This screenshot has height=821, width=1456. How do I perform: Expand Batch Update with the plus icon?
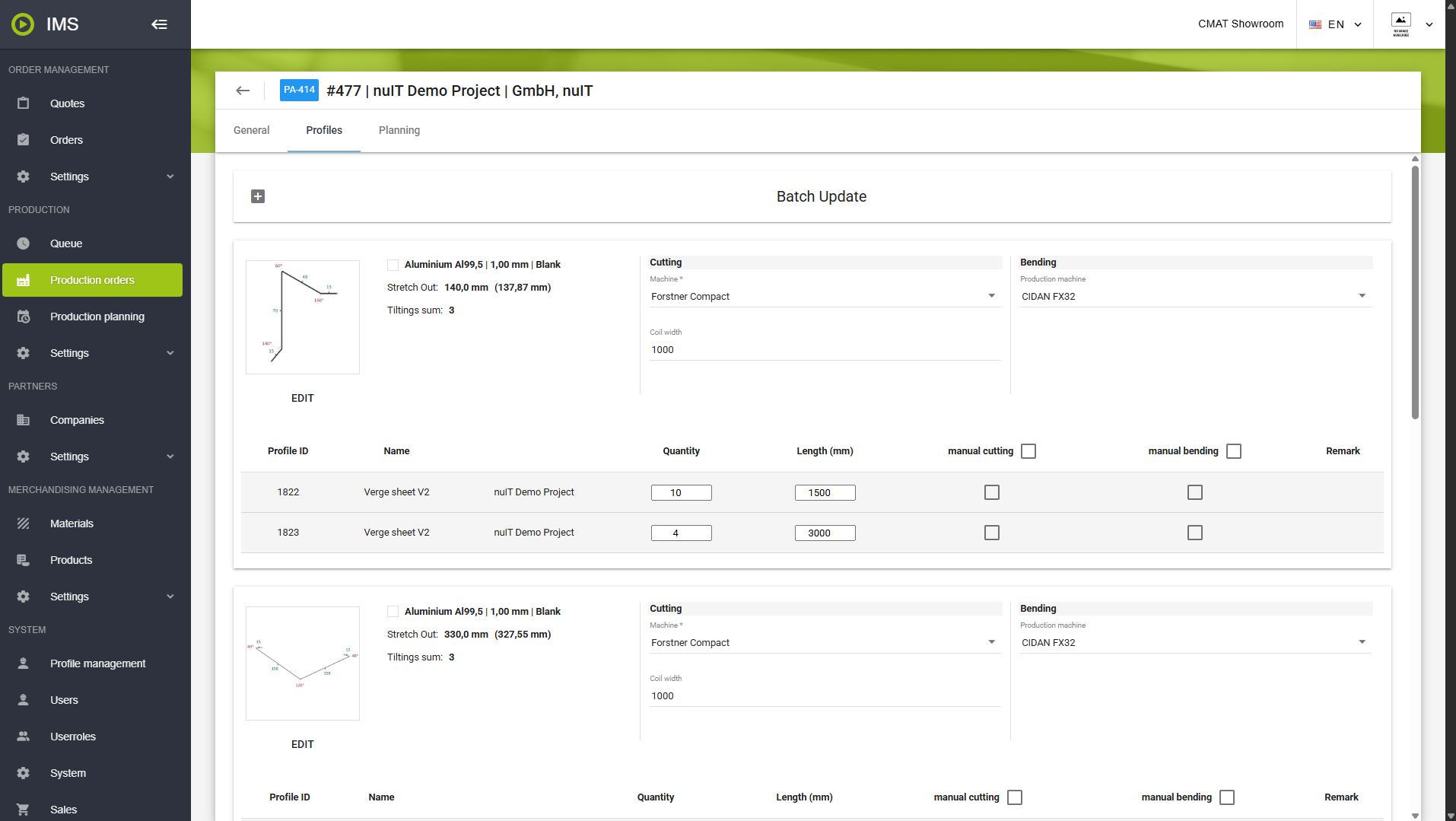(258, 196)
